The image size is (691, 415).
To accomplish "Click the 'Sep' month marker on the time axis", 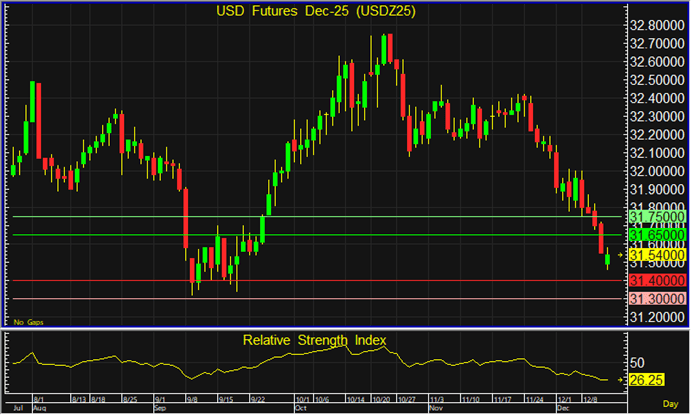I will [x=160, y=409].
